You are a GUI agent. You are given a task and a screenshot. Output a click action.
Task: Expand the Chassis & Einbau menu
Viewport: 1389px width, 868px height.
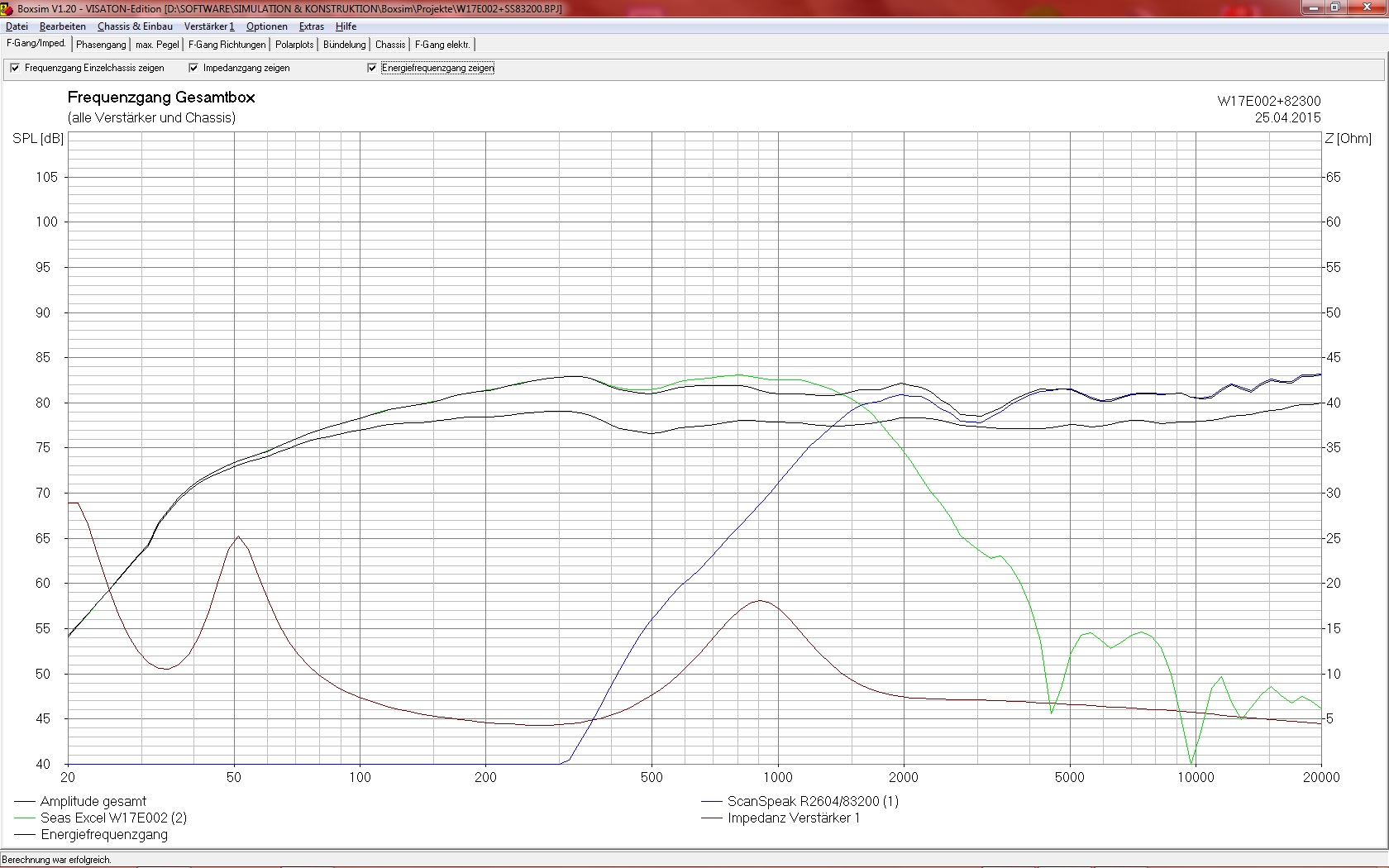tap(135, 26)
